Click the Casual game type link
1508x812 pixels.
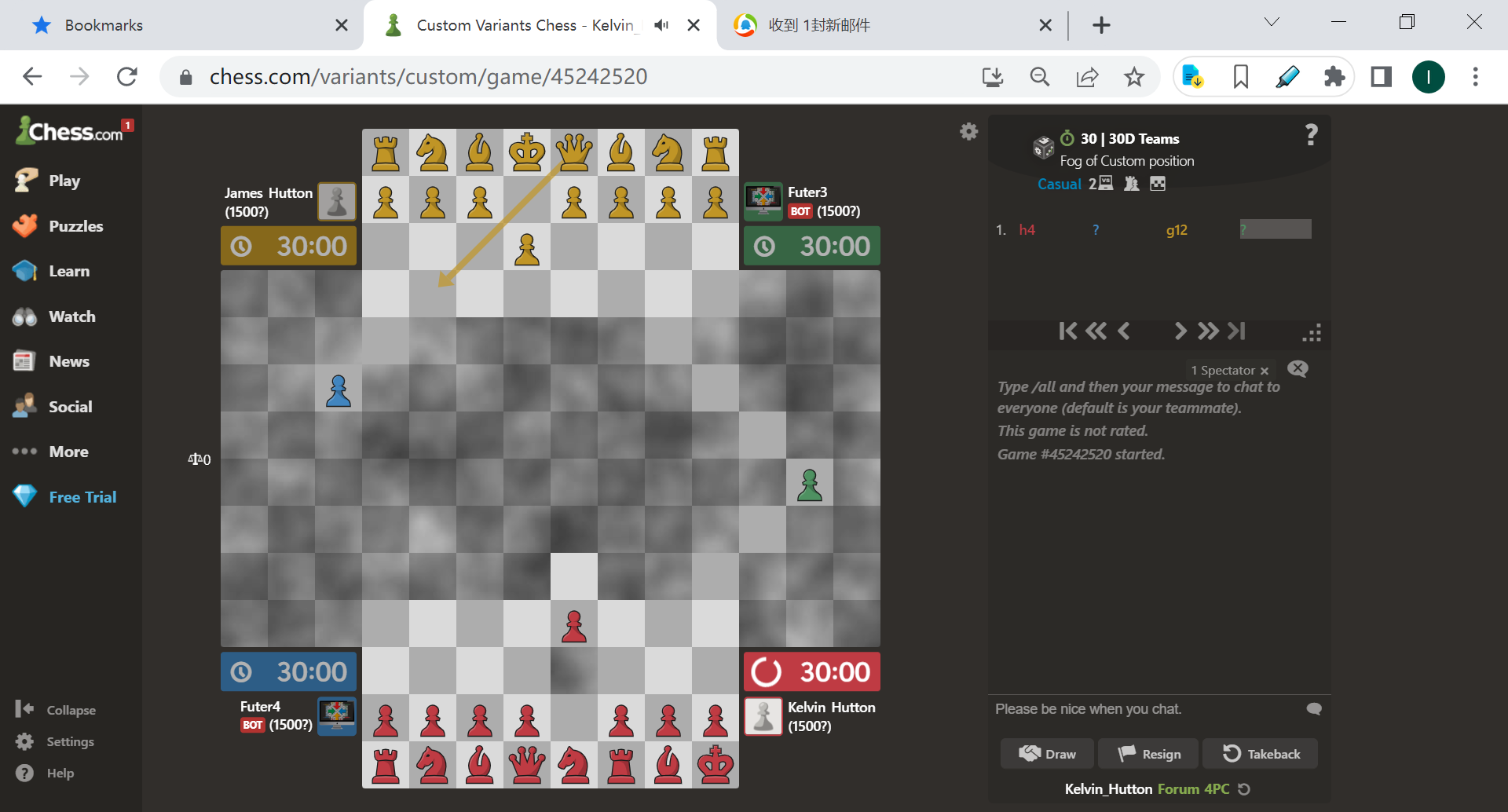pos(1060,184)
